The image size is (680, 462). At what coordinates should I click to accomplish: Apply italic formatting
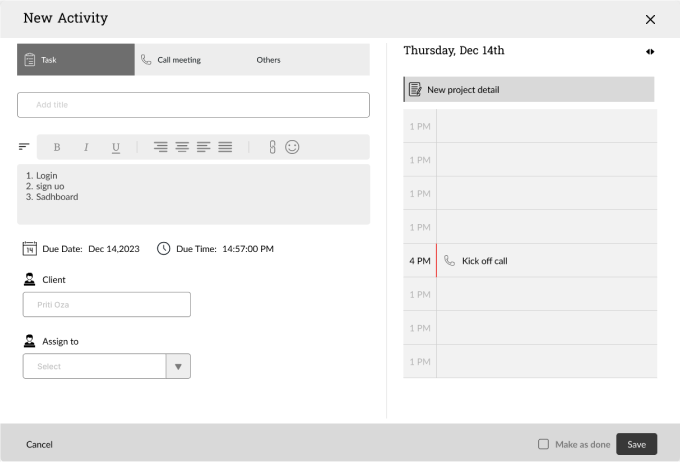(x=86, y=147)
